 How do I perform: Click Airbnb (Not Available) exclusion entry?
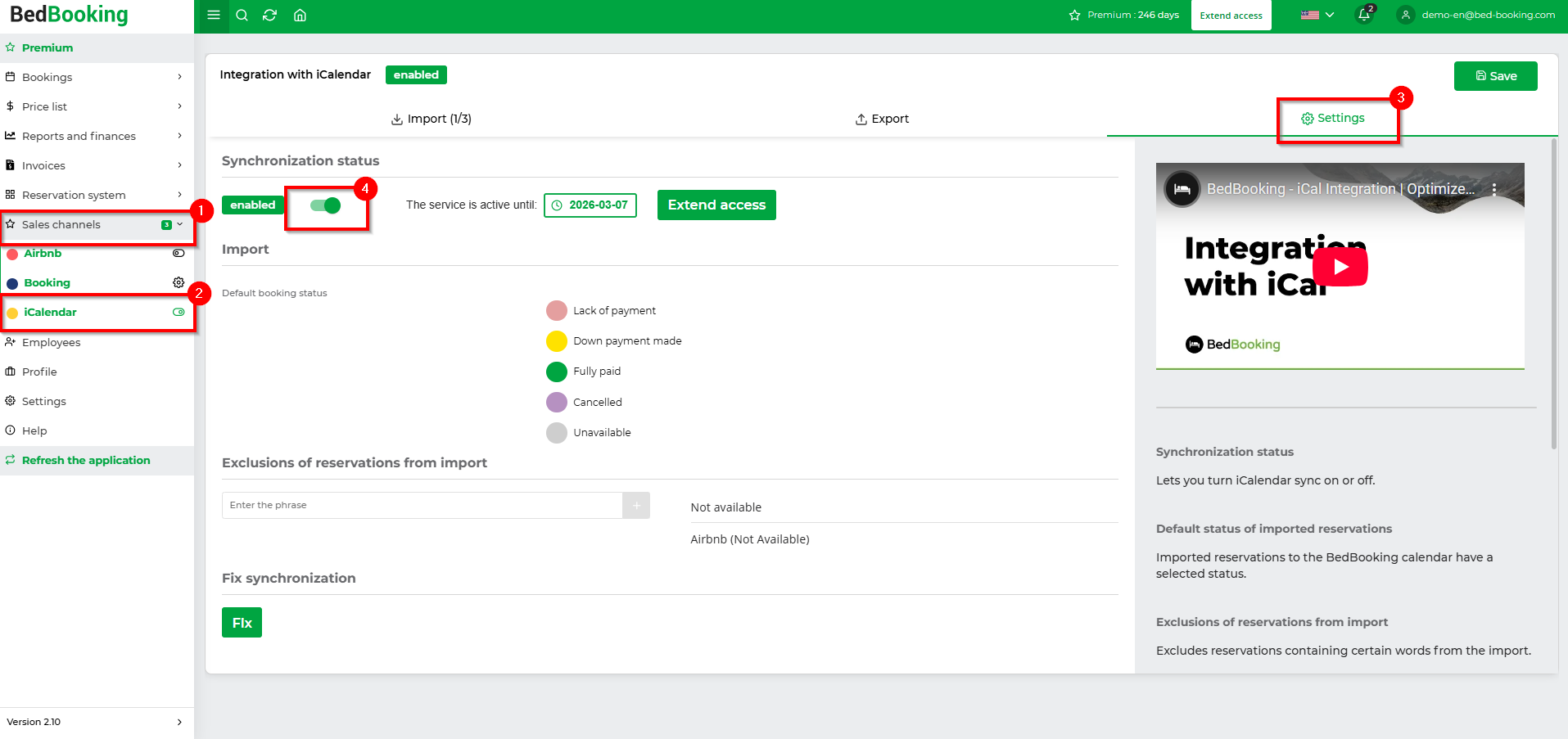[750, 539]
